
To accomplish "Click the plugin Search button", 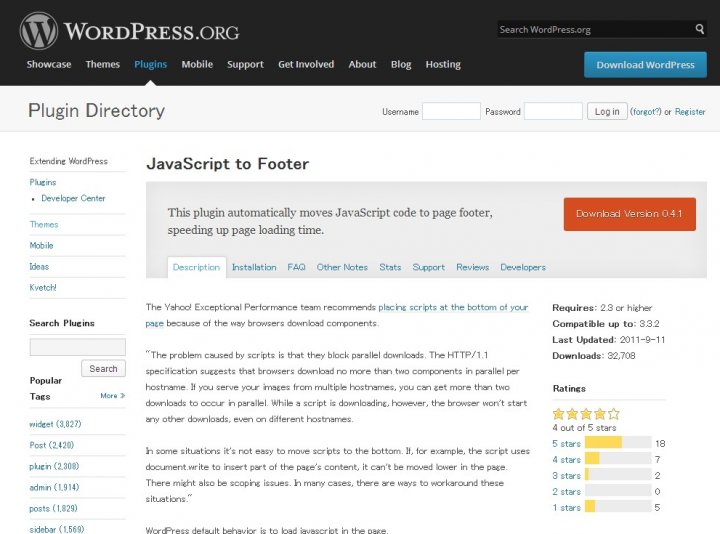I will [103, 369].
